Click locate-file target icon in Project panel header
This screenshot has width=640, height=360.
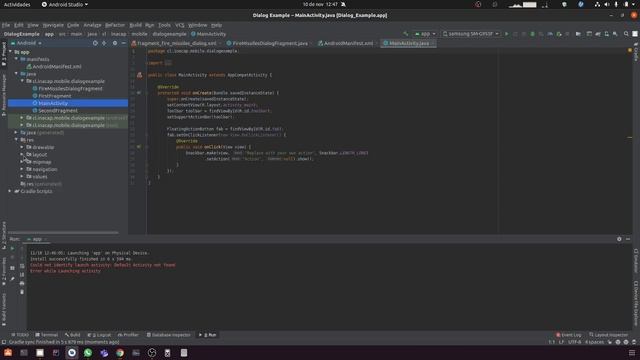(95, 43)
